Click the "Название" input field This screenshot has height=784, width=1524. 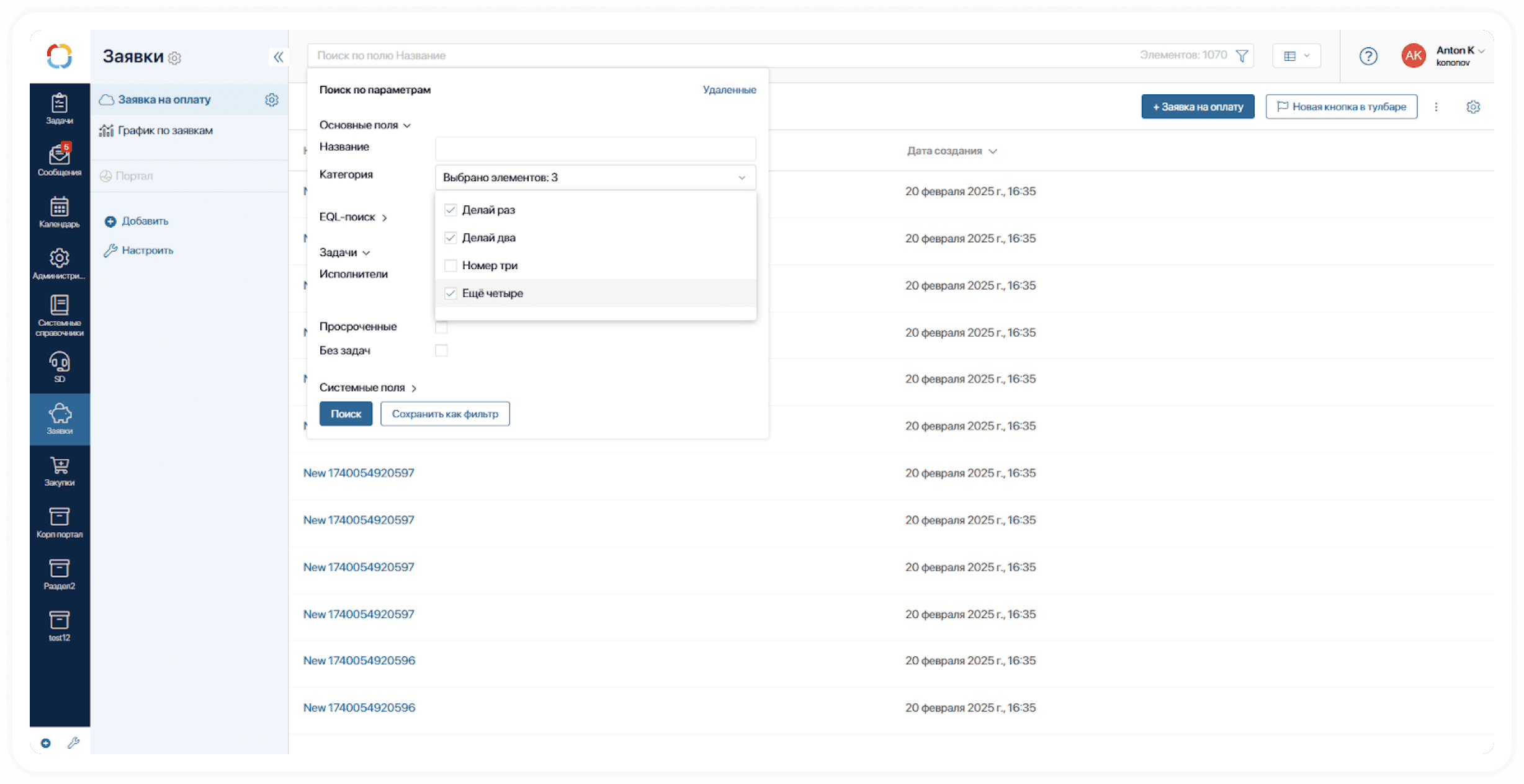(x=595, y=149)
